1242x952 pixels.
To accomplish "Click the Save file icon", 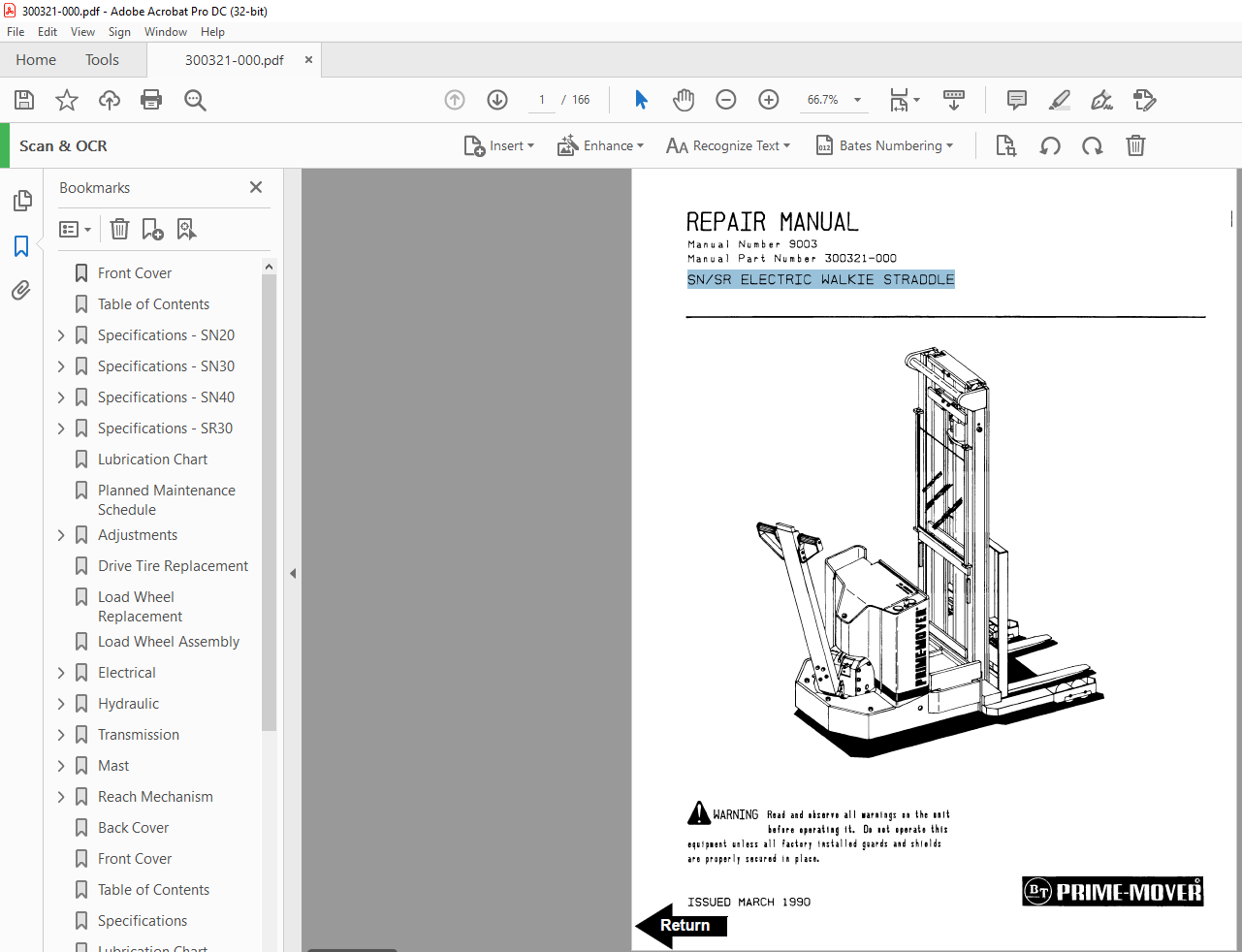I will click(x=24, y=100).
